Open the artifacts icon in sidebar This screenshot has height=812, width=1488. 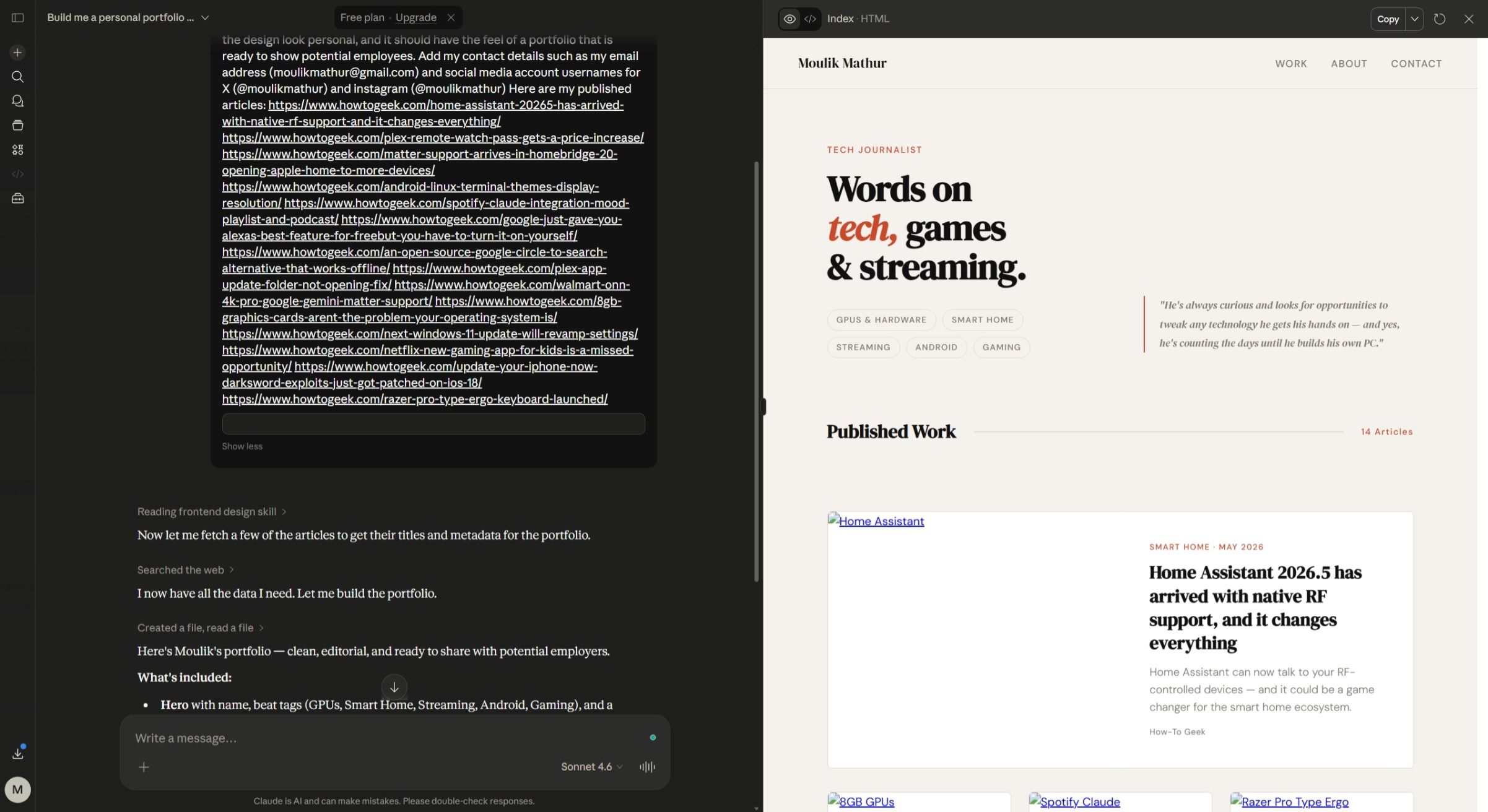17,150
